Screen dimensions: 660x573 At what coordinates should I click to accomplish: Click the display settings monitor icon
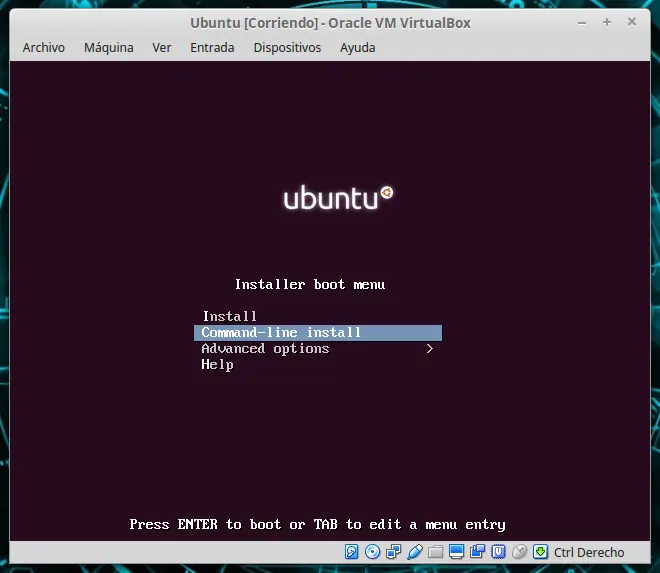point(456,552)
